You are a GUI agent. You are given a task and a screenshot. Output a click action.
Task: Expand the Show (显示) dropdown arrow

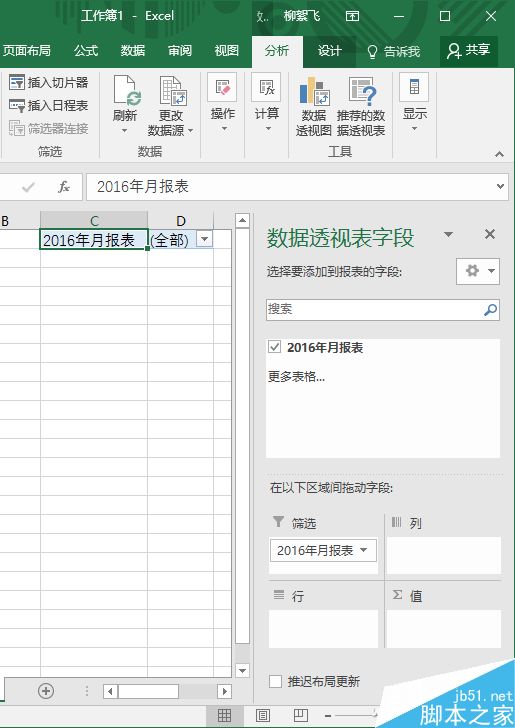pyautogui.click(x=415, y=129)
